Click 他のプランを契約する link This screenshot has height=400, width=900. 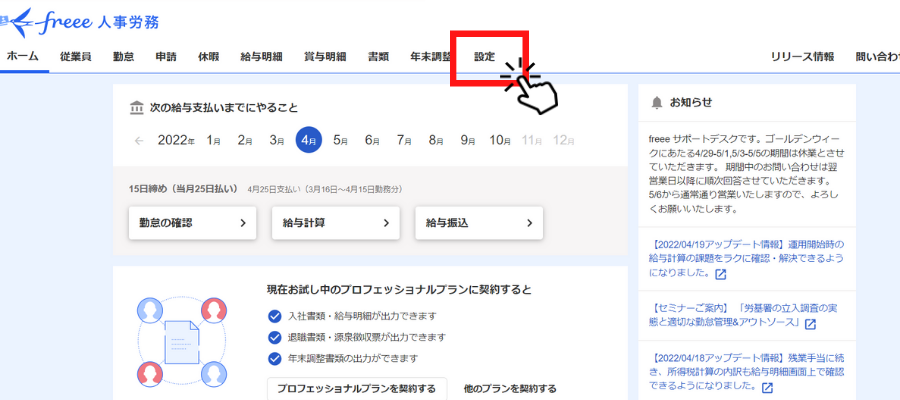(509, 389)
